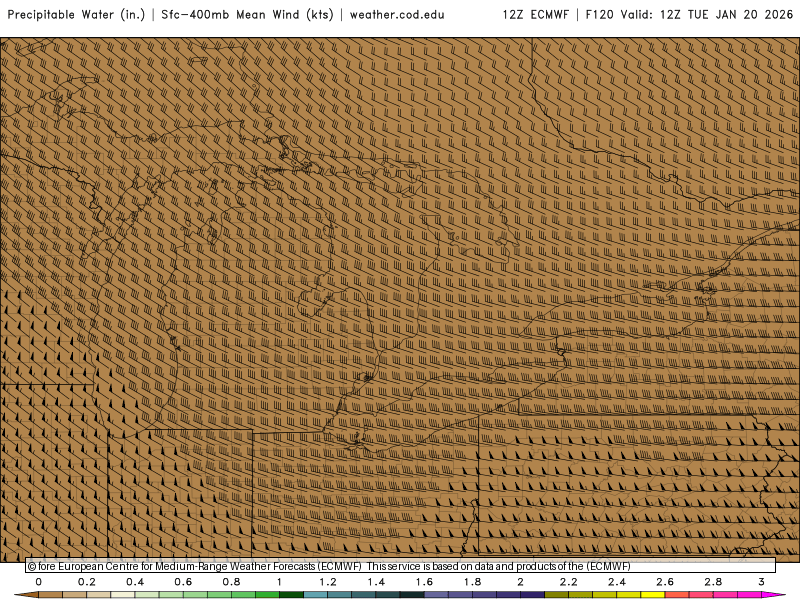Click the 1.2 value on the color scale
The width and height of the screenshot is (800, 600).
click(328, 582)
